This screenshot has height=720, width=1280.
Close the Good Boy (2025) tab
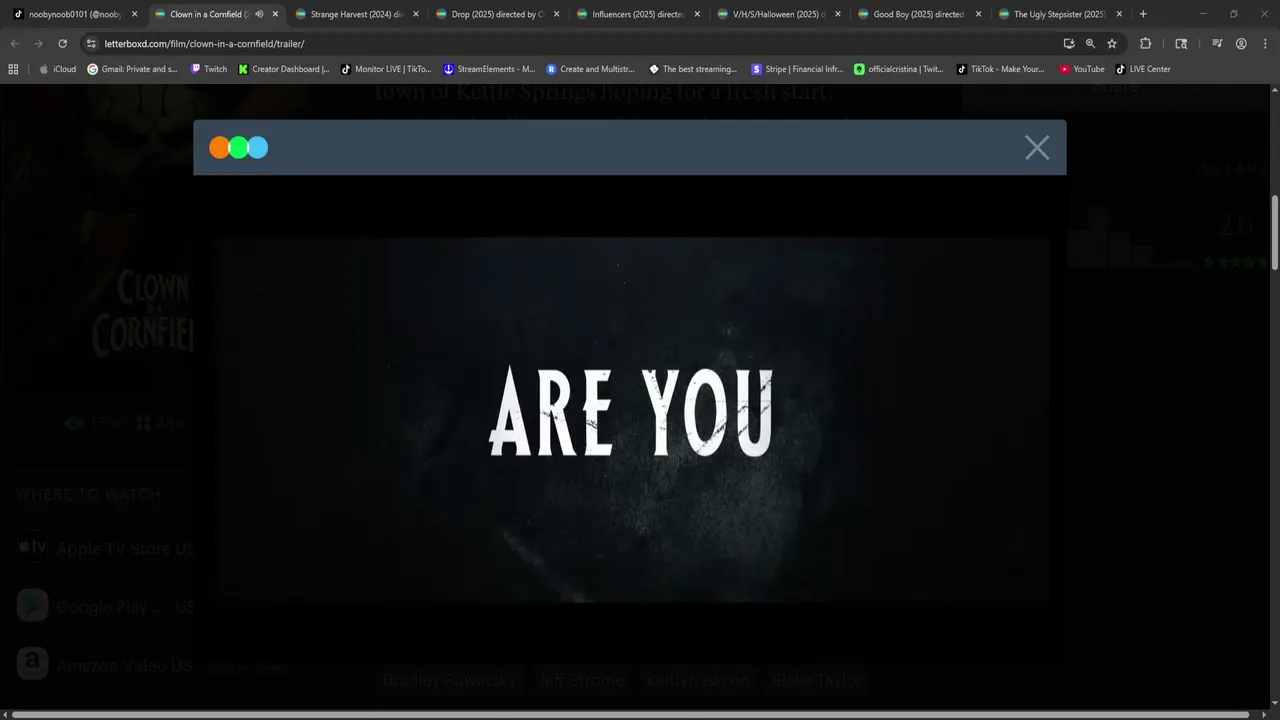978,14
